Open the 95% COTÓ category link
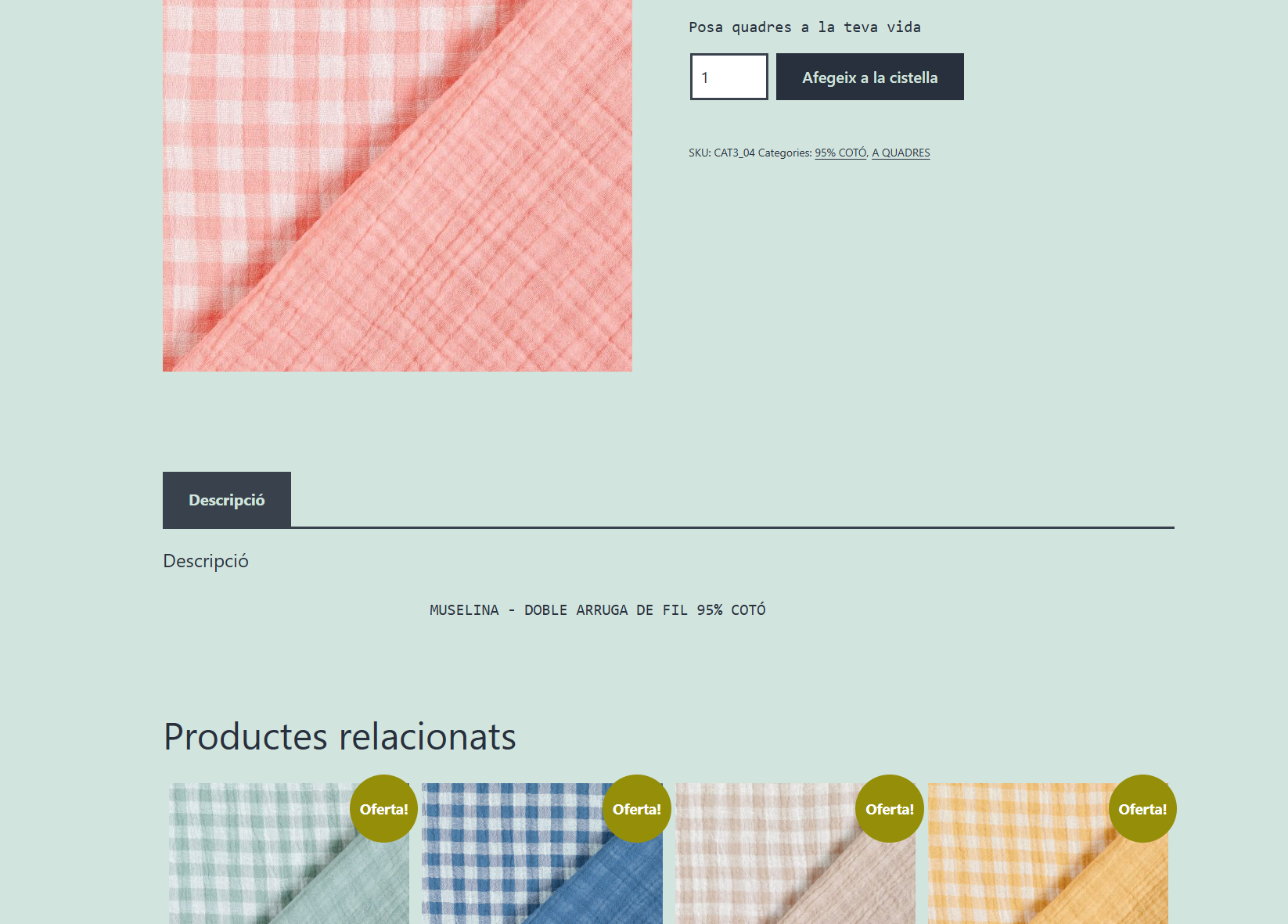Image resolution: width=1288 pixels, height=924 pixels. pyautogui.click(x=840, y=153)
